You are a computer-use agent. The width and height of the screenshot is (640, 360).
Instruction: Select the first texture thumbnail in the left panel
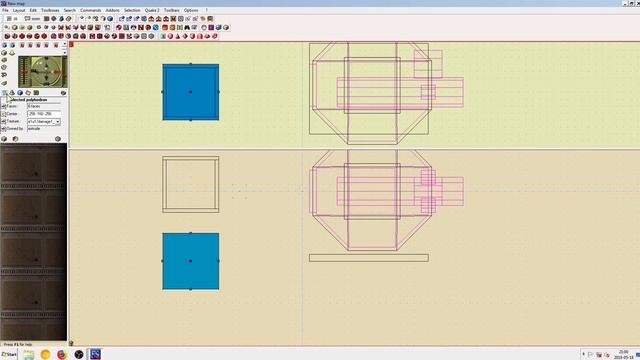(x=33, y=165)
